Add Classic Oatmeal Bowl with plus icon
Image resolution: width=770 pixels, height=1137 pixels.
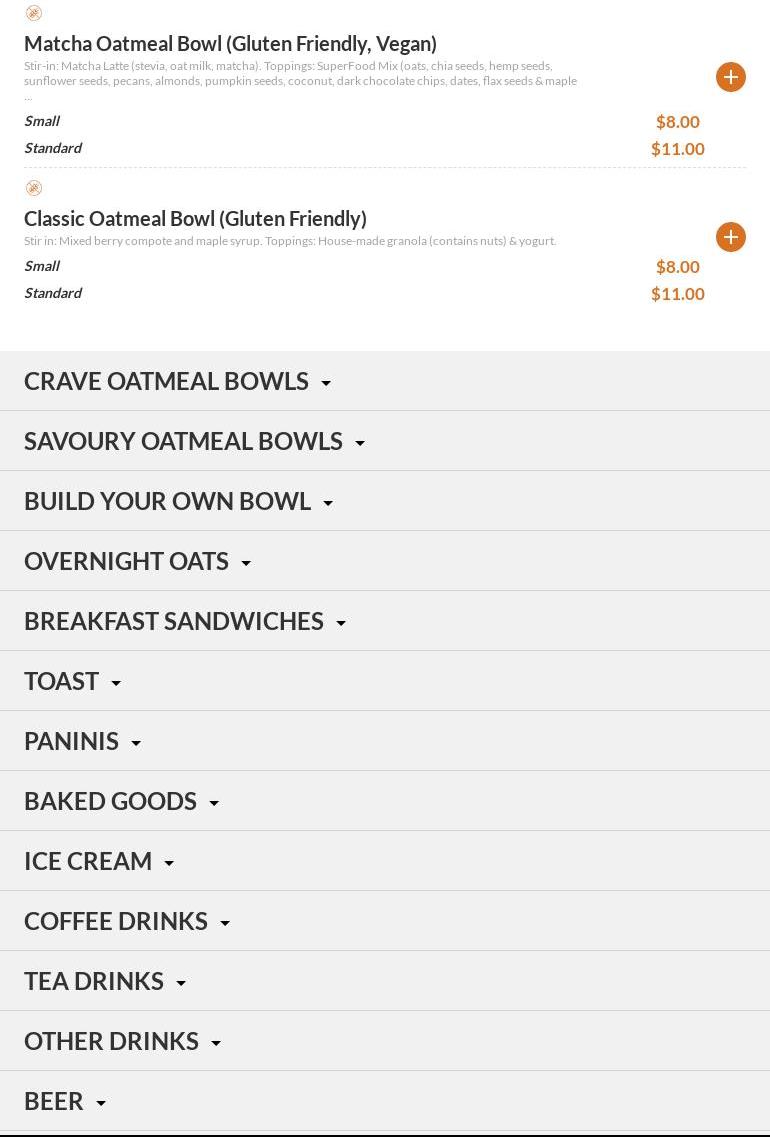(x=731, y=237)
